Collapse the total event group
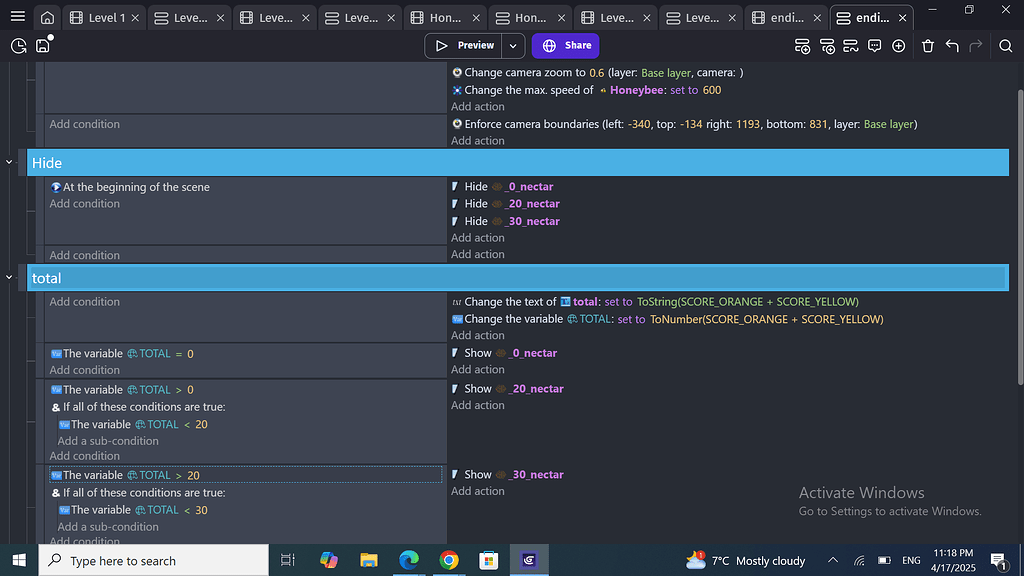1024x576 pixels. click(9, 277)
